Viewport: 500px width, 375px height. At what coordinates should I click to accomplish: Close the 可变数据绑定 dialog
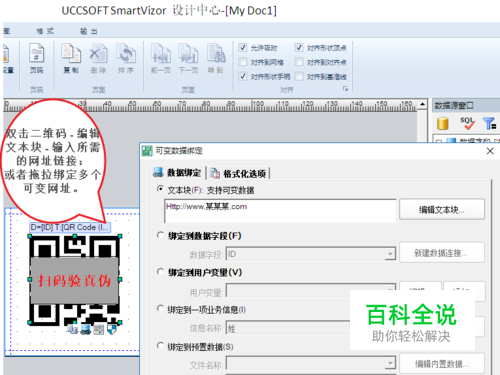click(x=490, y=151)
